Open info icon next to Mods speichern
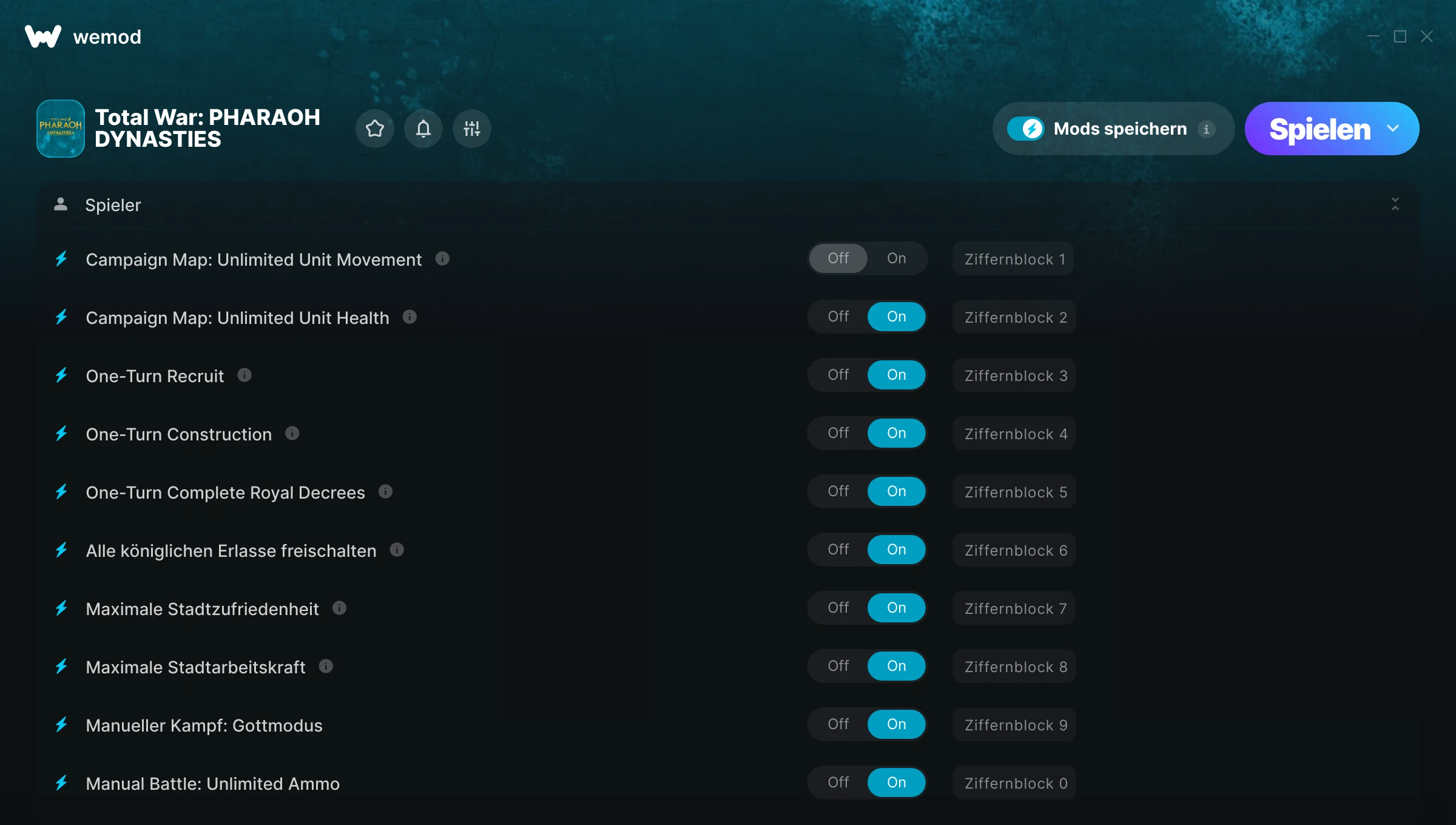This screenshot has width=1456, height=825. 1207,129
